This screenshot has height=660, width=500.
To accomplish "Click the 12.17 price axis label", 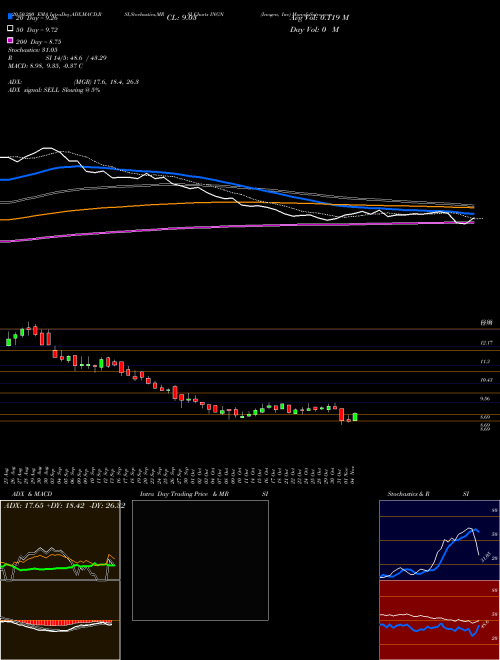I will (x=486, y=343).
